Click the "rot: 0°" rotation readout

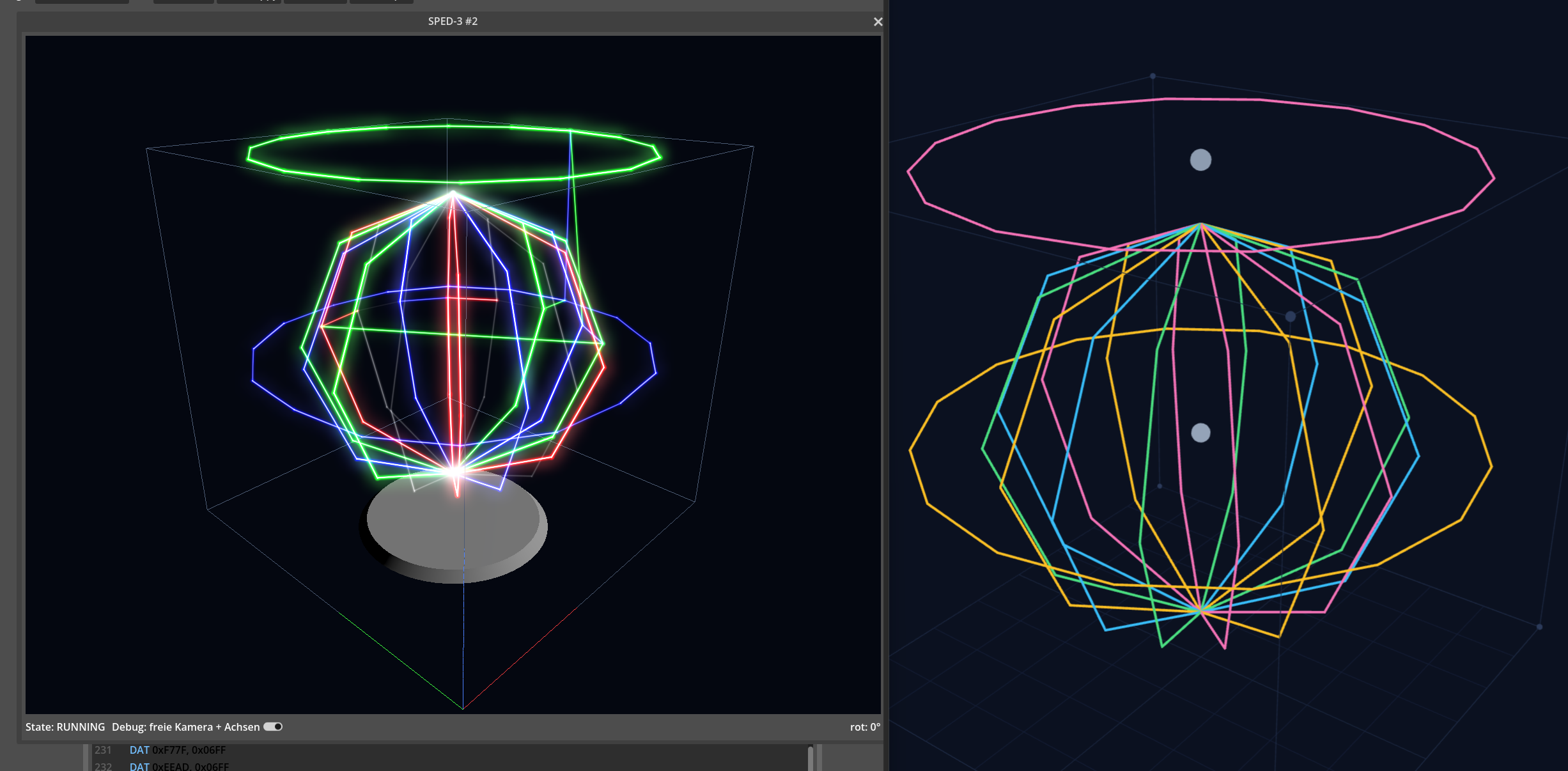coord(865,727)
